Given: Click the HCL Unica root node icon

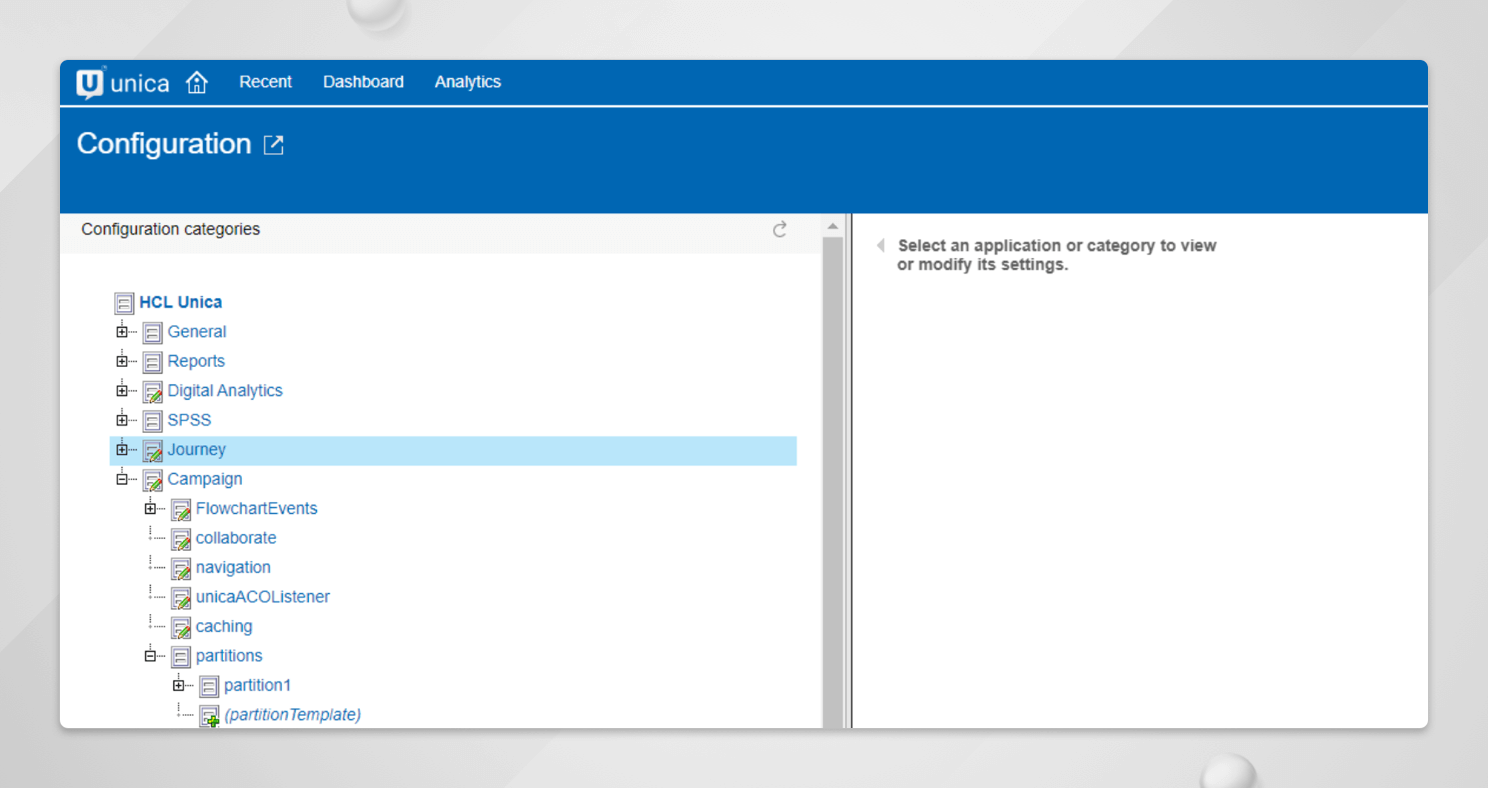Looking at the screenshot, I should [124, 303].
